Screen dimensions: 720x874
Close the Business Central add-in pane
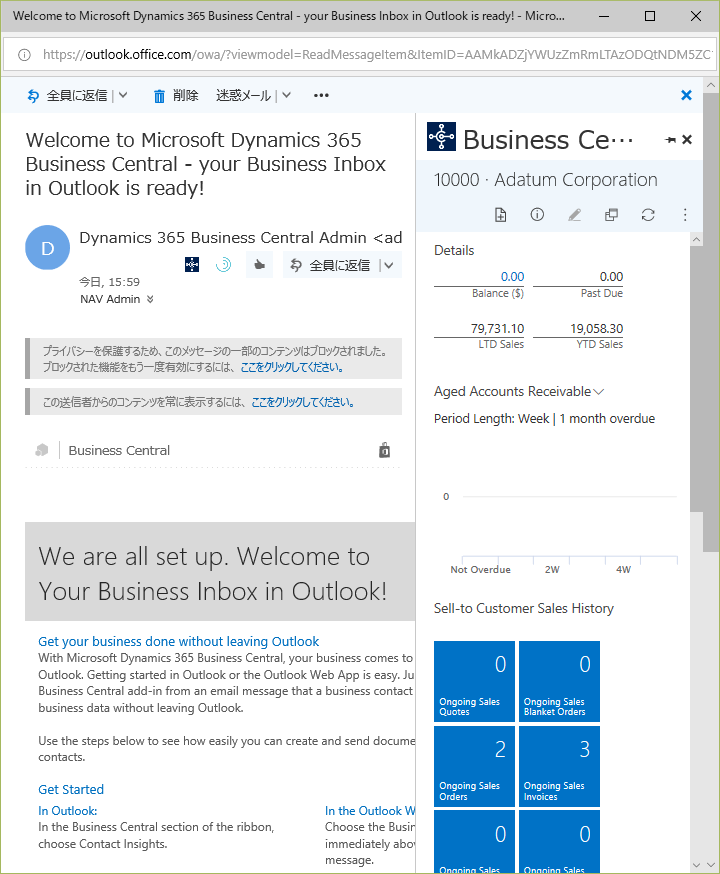pos(687,139)
